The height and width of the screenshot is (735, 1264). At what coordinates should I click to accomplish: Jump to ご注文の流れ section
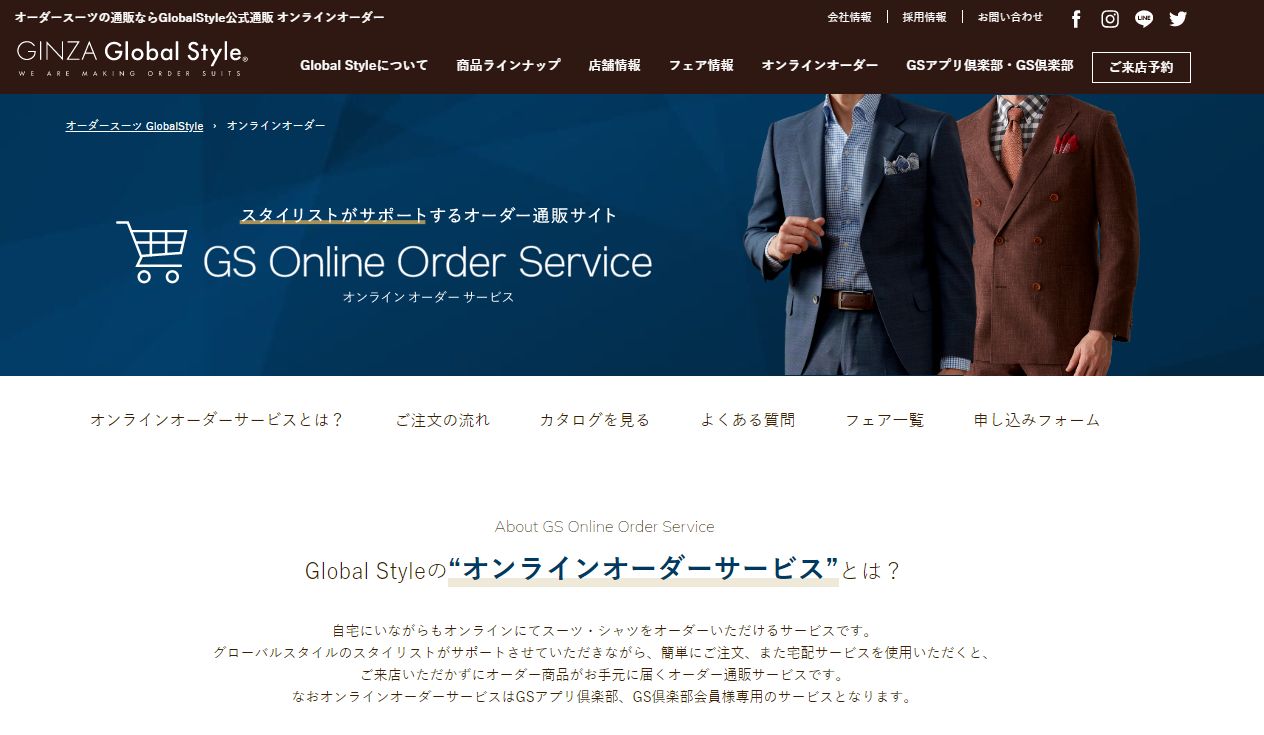coord(442,420)
